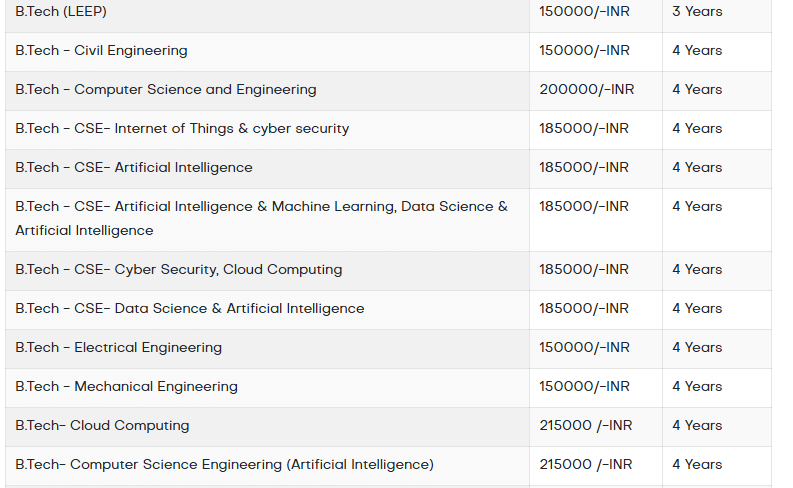Select the B.Tech - Civil Engineering row

(101, 51)
